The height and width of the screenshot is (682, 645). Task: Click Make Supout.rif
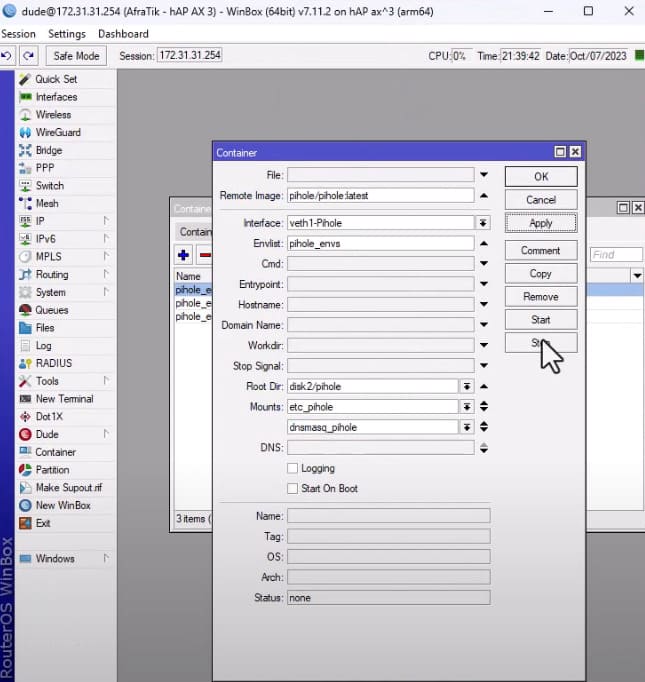(x=69, y=488)
